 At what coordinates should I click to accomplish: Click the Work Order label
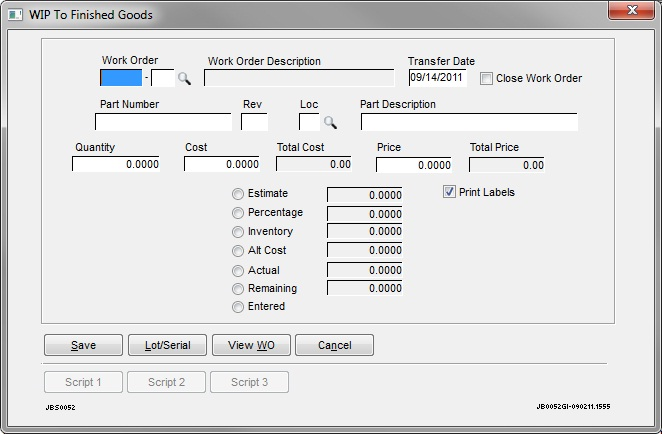pyautogui.click(x=130, y=60)
